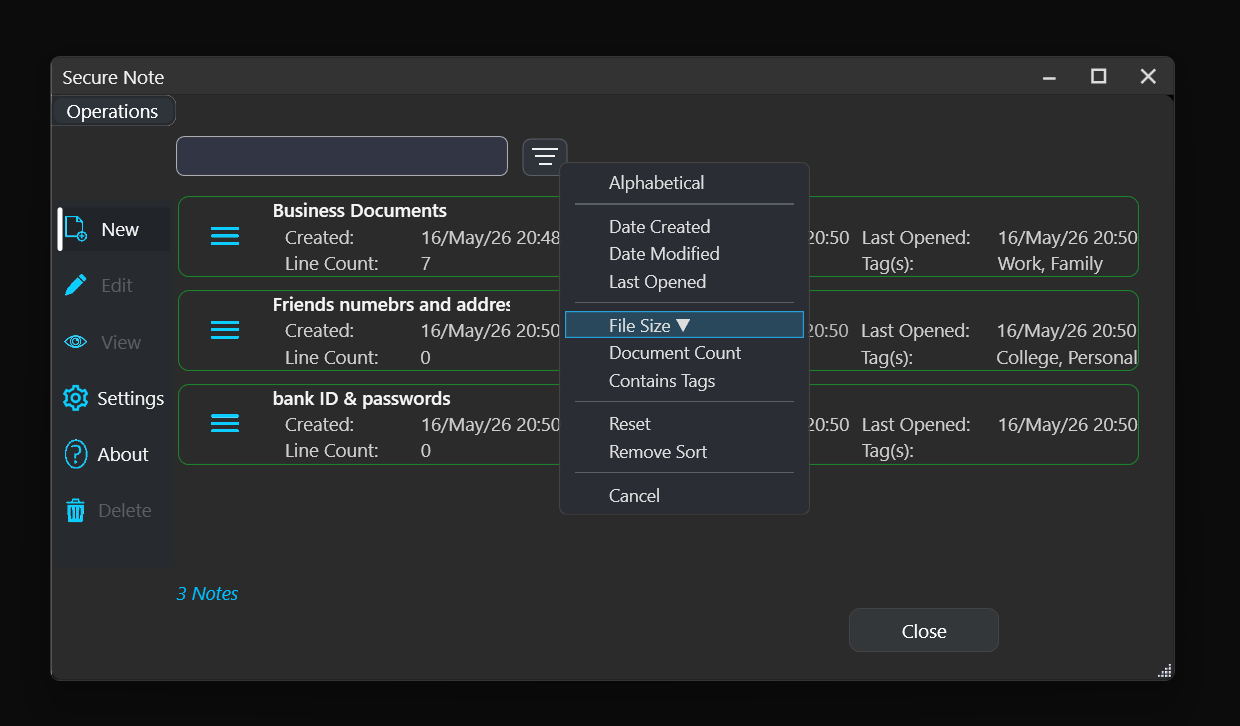The image size is (1240, 726).
Task: Maximize the Secure Note window
Action: click(x=1098, y=76)
